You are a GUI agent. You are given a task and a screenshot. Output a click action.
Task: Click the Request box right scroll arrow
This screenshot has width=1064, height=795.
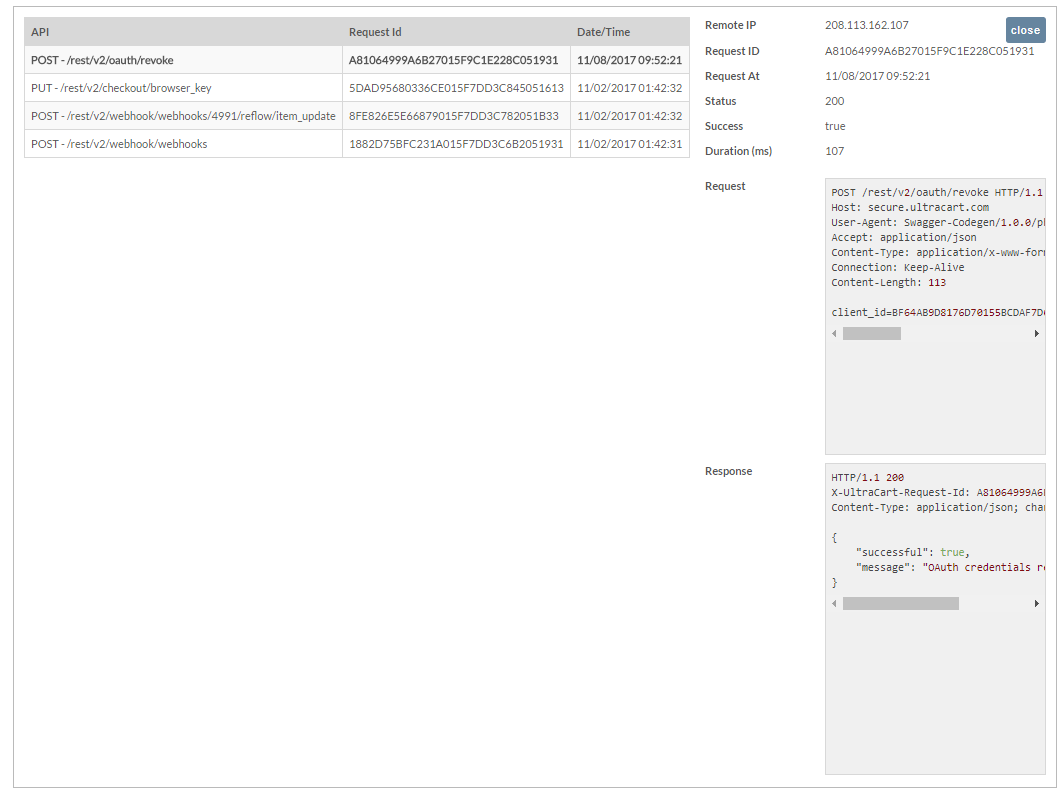click(x=1036, y=334)
